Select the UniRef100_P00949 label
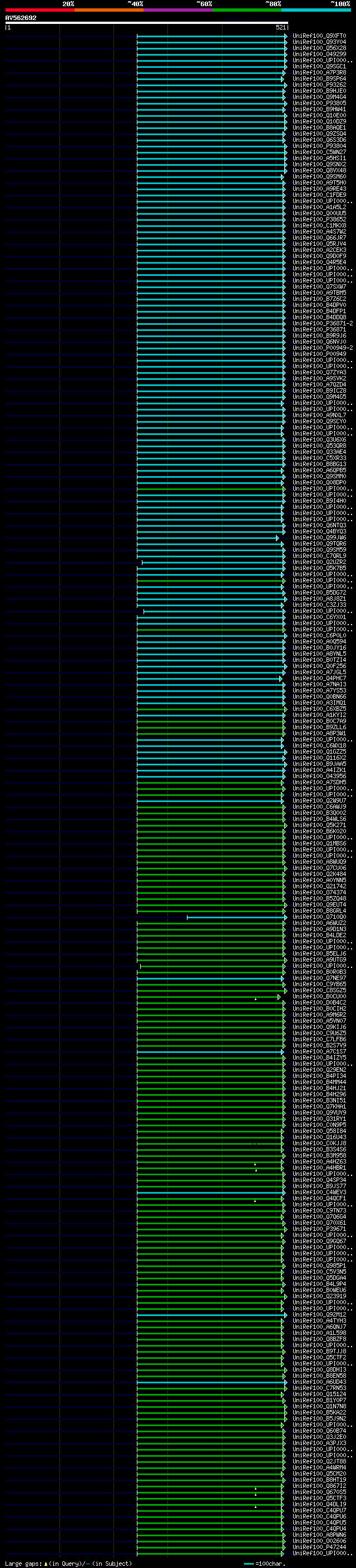 coord(319,354)
